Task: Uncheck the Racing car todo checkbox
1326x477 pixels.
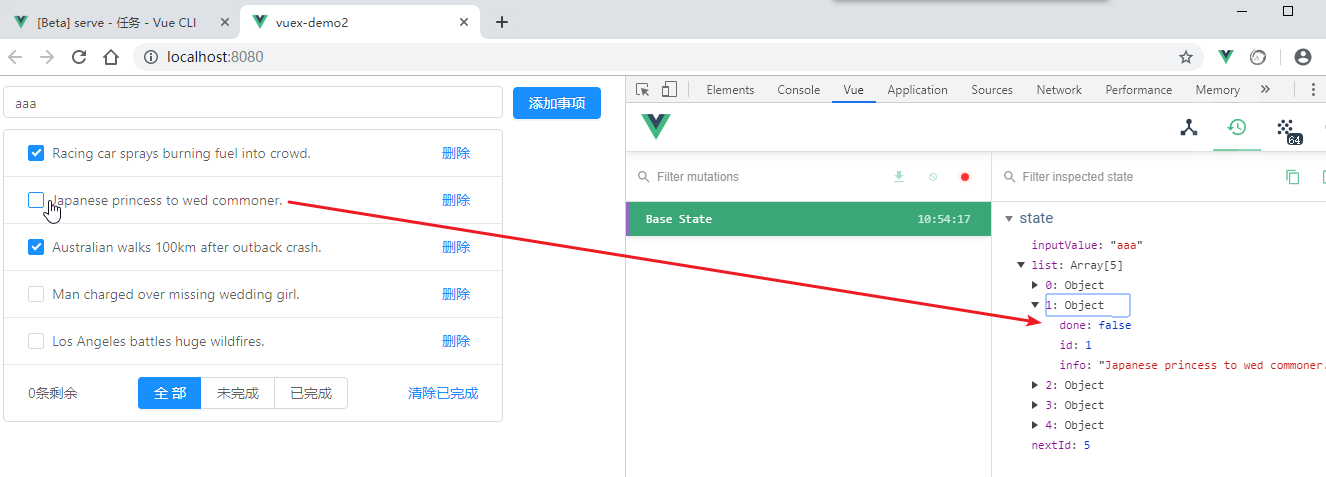Action: click(x=36, y=153)
